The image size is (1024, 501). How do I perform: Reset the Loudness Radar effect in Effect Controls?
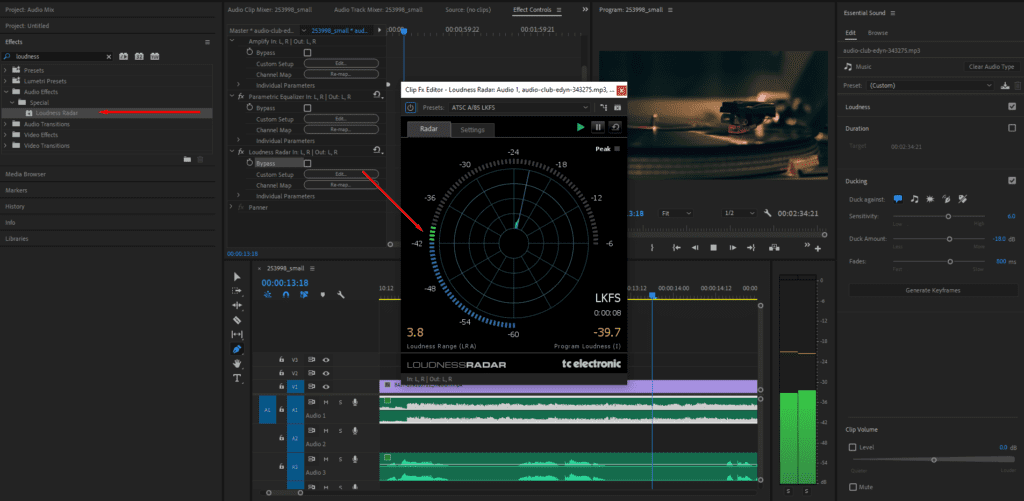377,151
